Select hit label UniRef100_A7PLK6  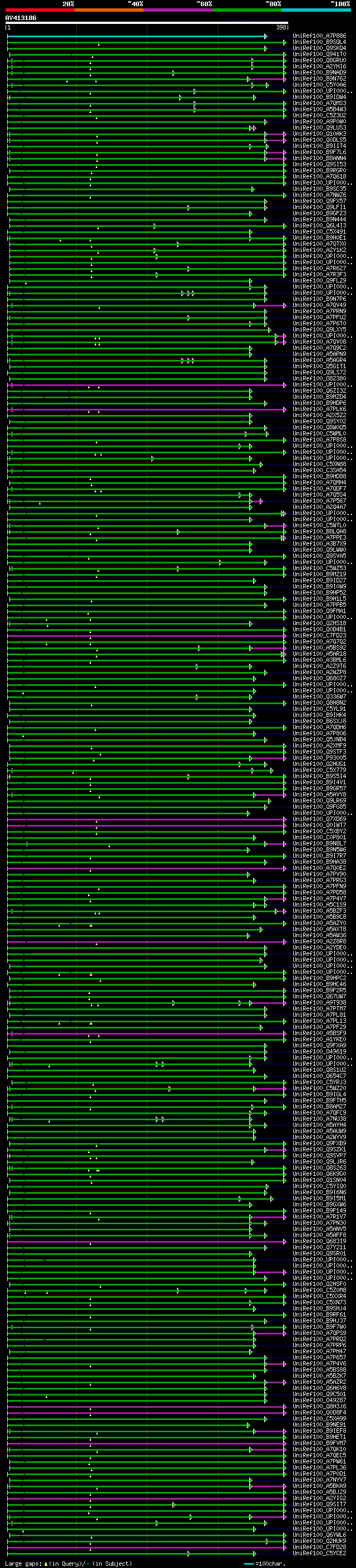coord(319,409)
